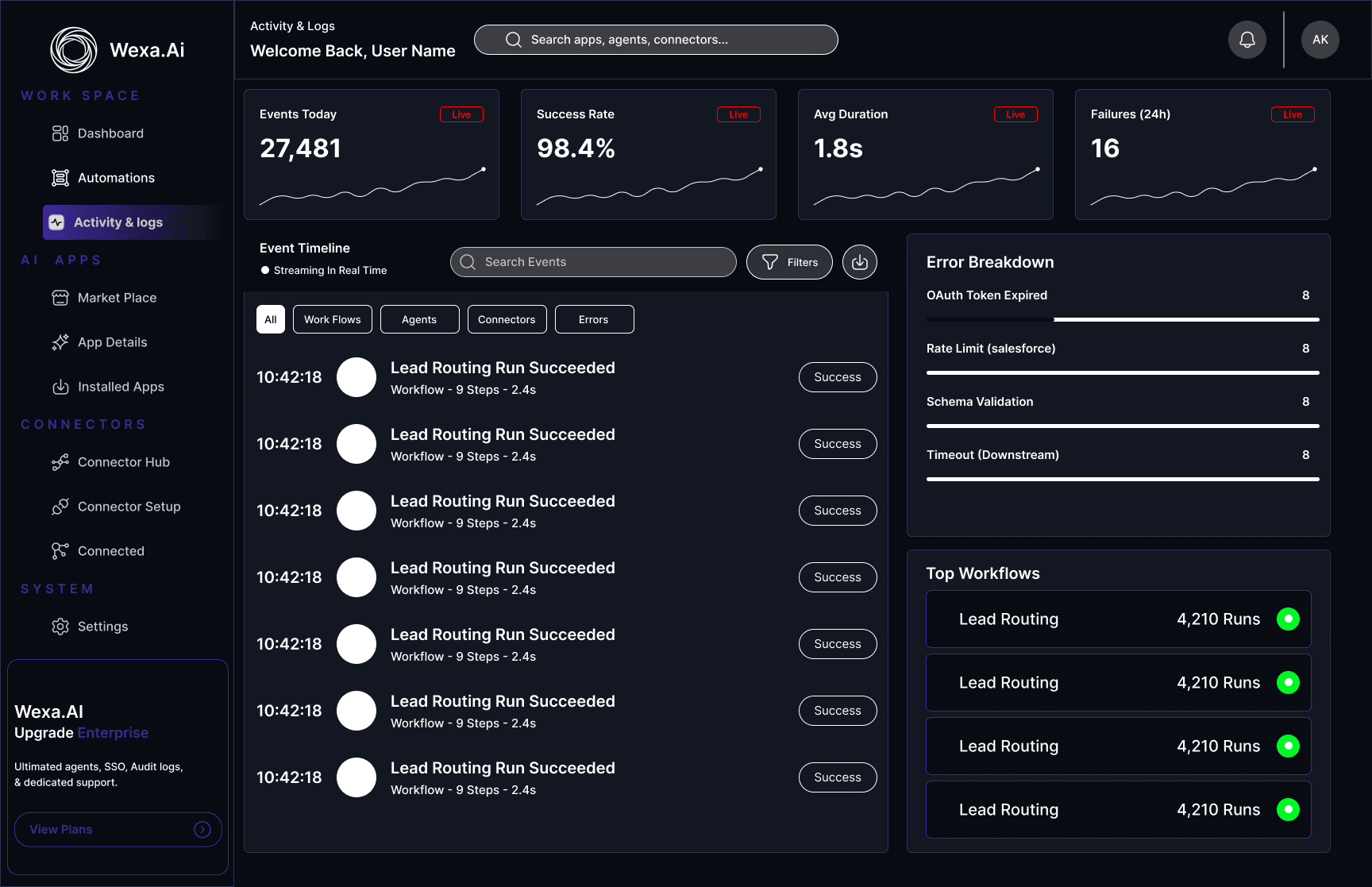
Task: Click the green status dot of first Lead Routing workflow
Action: point(1288,619)
